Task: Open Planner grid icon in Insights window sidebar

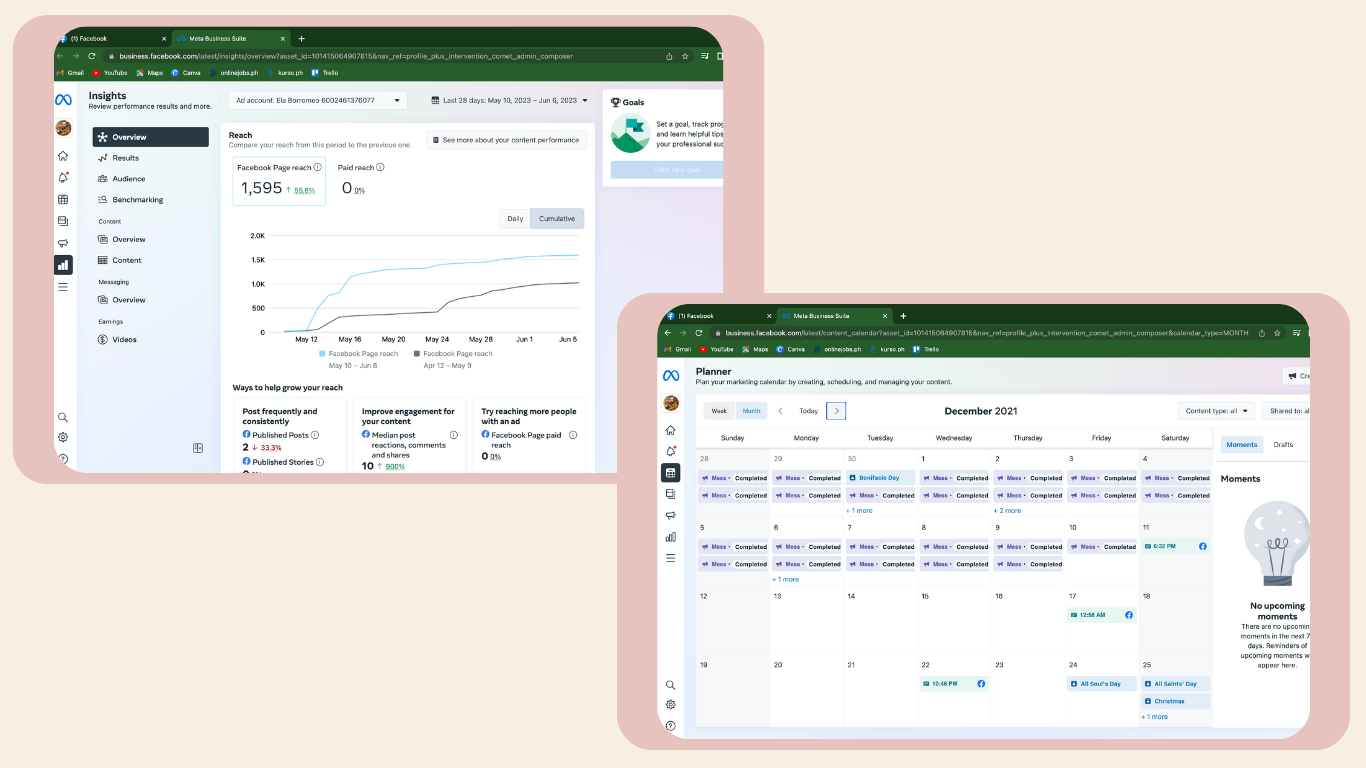Action: [x=63, y=200]
